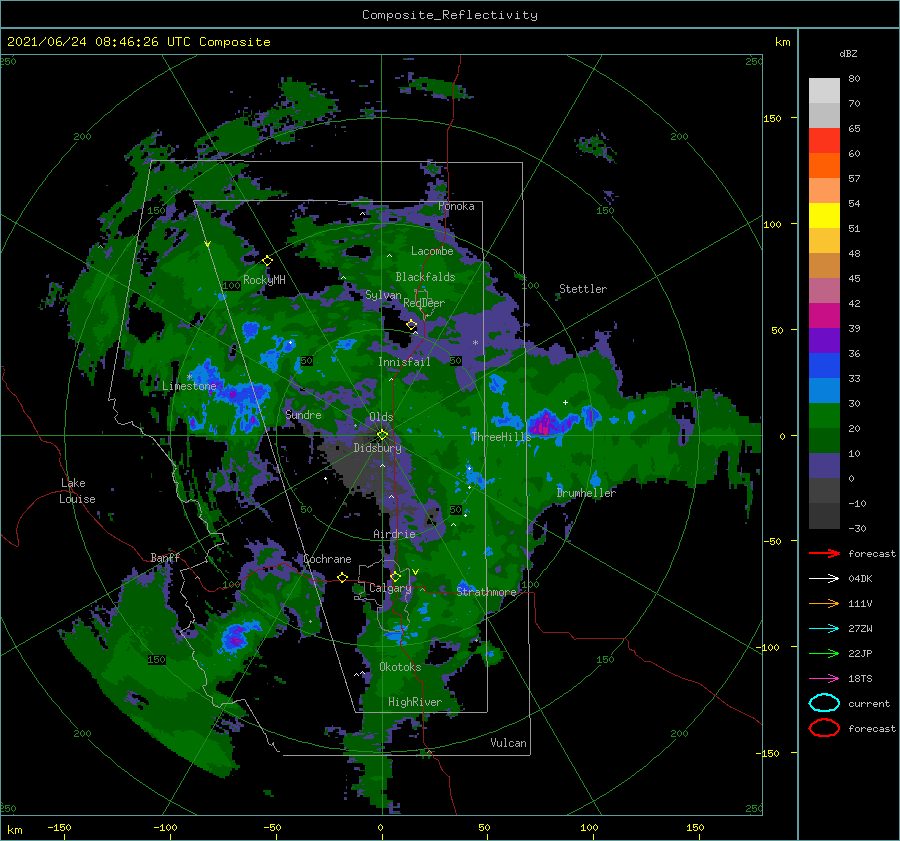Select the yellow diamond marker below Cochrane

[x=343, y=577]
